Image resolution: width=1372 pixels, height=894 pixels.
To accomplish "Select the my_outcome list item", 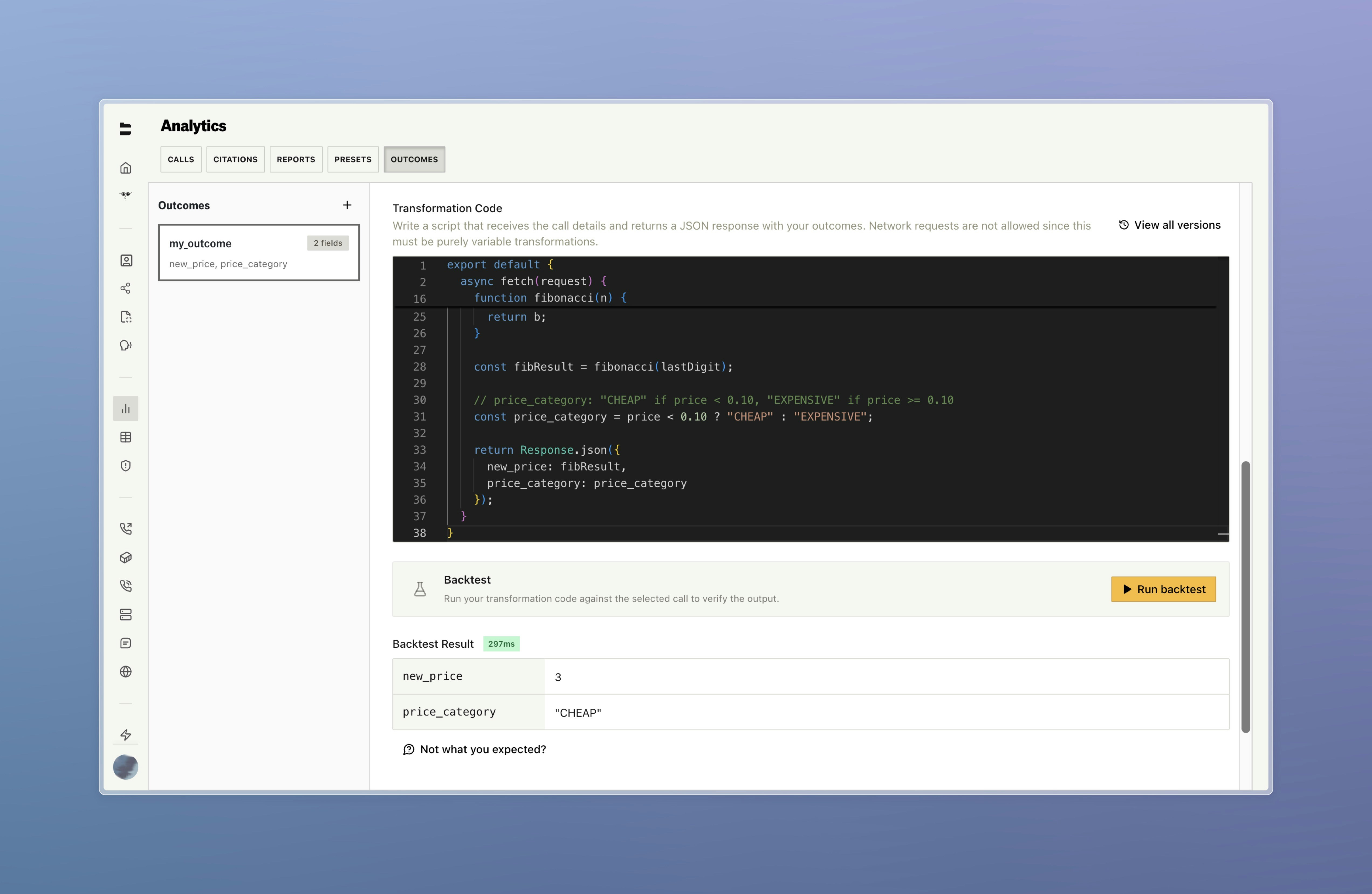I will (x=259, y=252).
